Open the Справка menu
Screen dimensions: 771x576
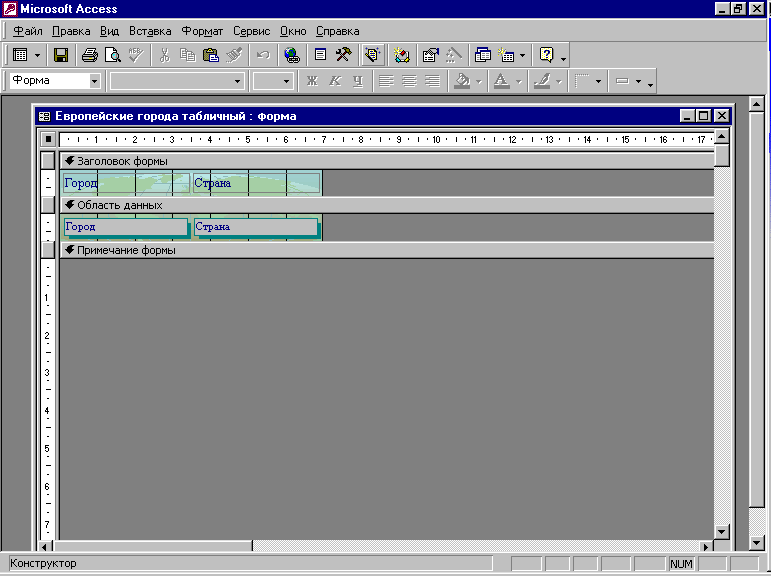pos(337,31)
